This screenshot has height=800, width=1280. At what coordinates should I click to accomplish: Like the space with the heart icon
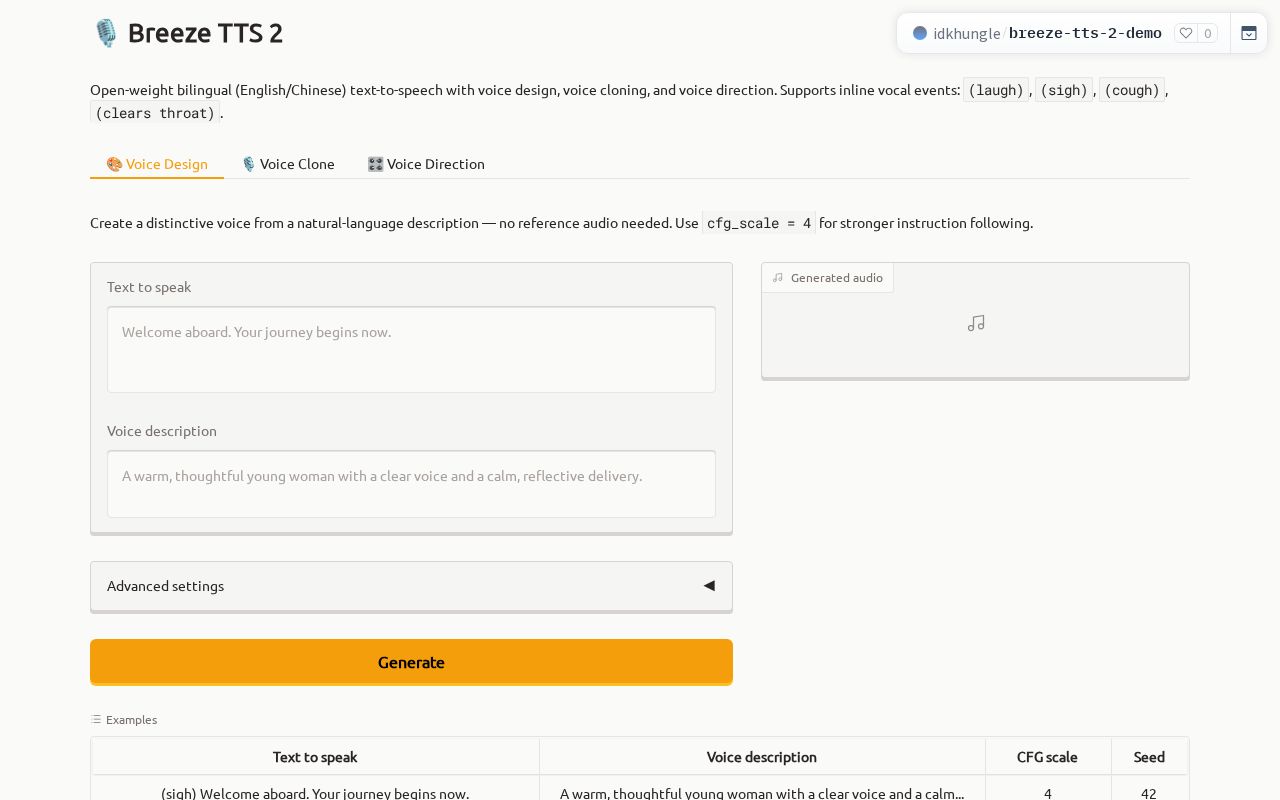coord(1186,33)
